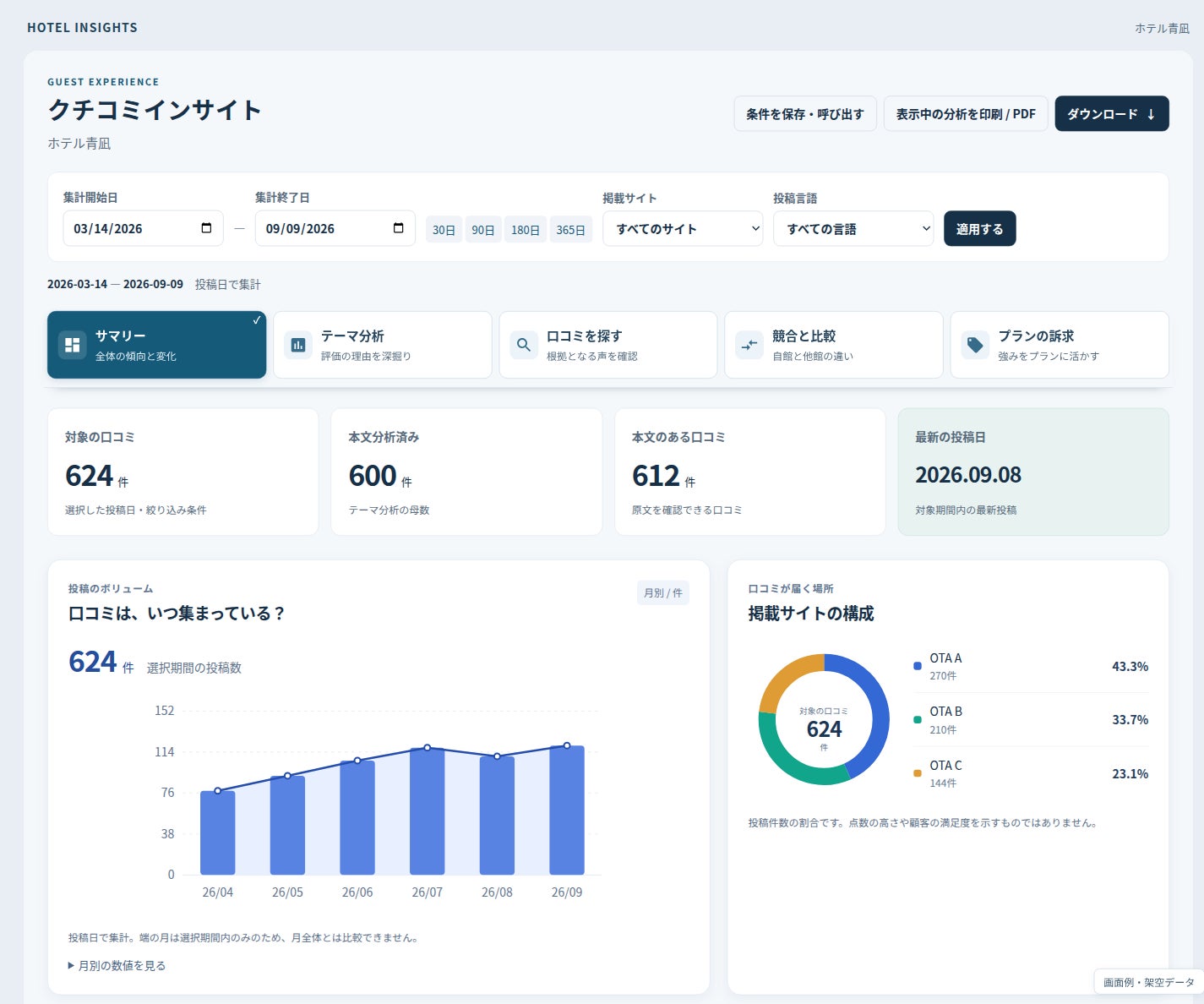Click the クチコミインサイト page title

155,110
